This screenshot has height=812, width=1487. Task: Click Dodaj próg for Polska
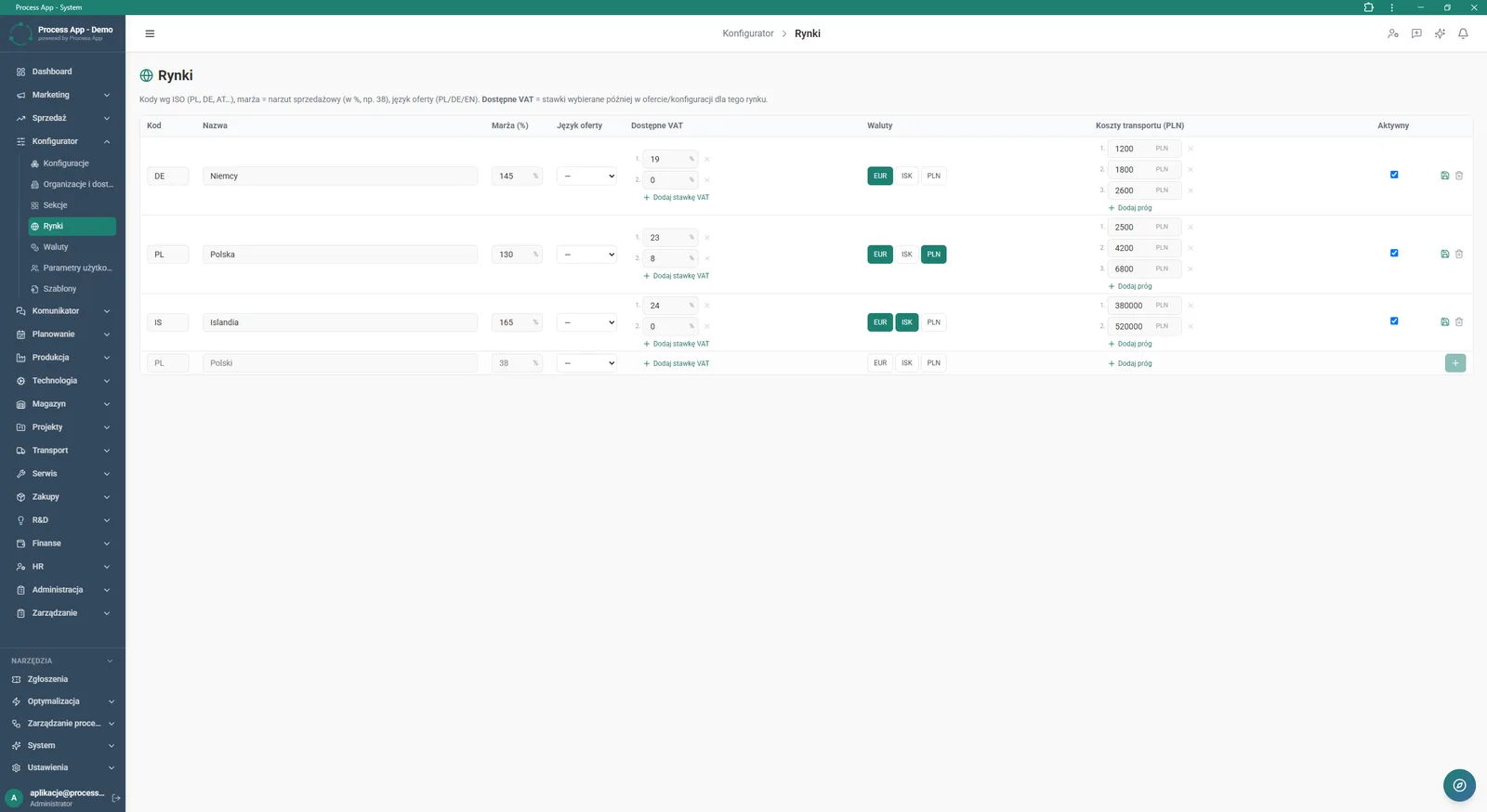1130,286
